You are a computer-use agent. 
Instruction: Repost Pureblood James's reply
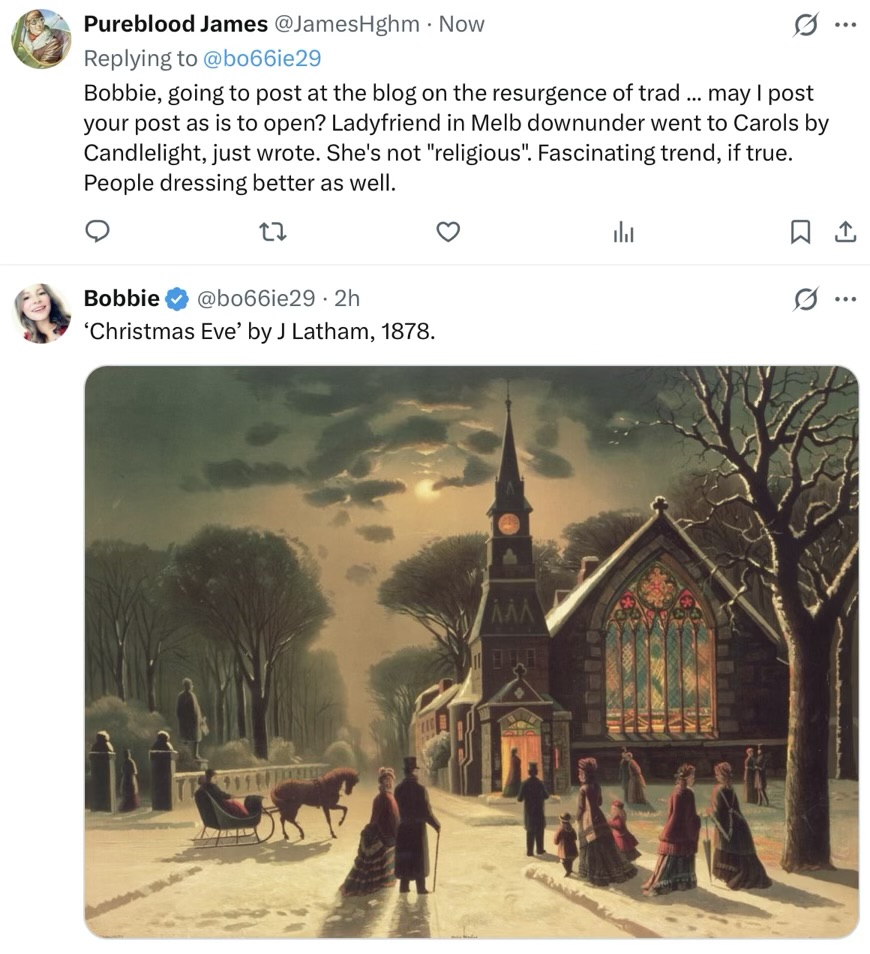[x=273, y=232]
